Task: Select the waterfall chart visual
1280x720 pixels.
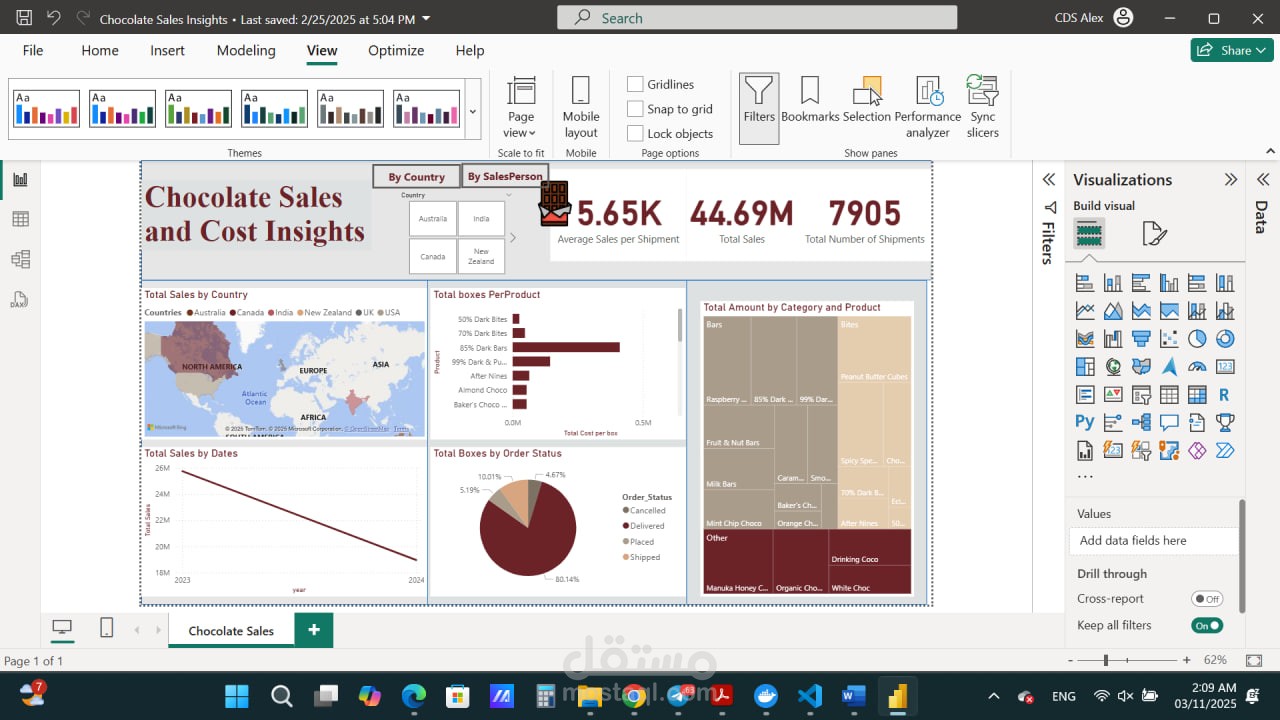Action: point(1113,339)
